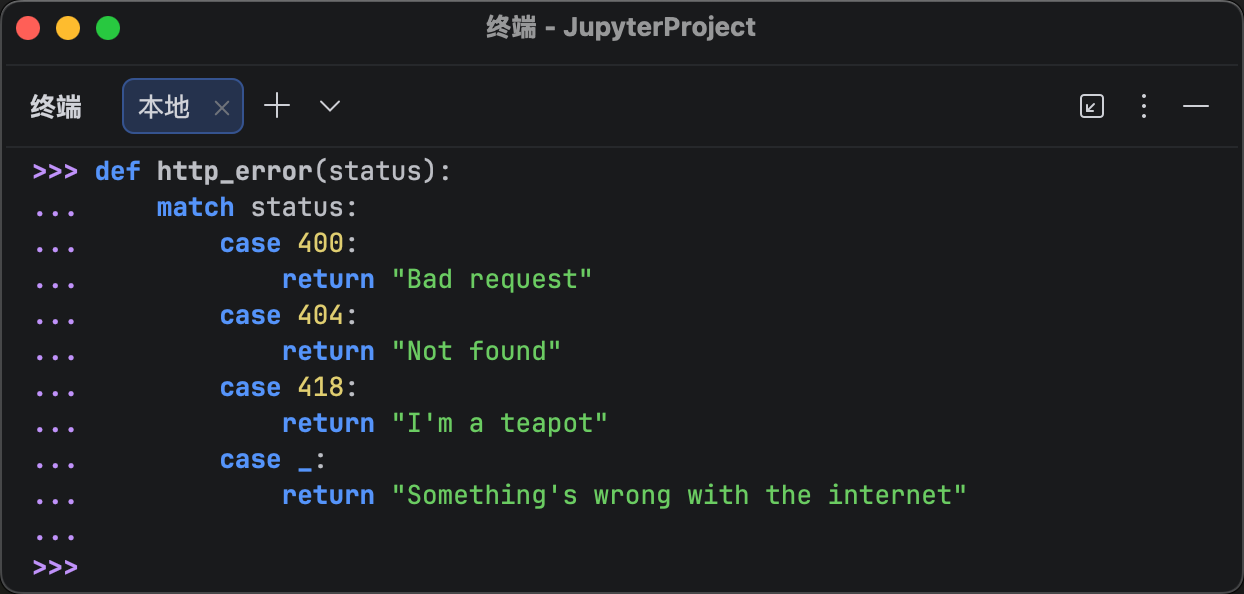Click the match keyword in the code
This screenshot has height=594, width=1244.
point(195,207)
